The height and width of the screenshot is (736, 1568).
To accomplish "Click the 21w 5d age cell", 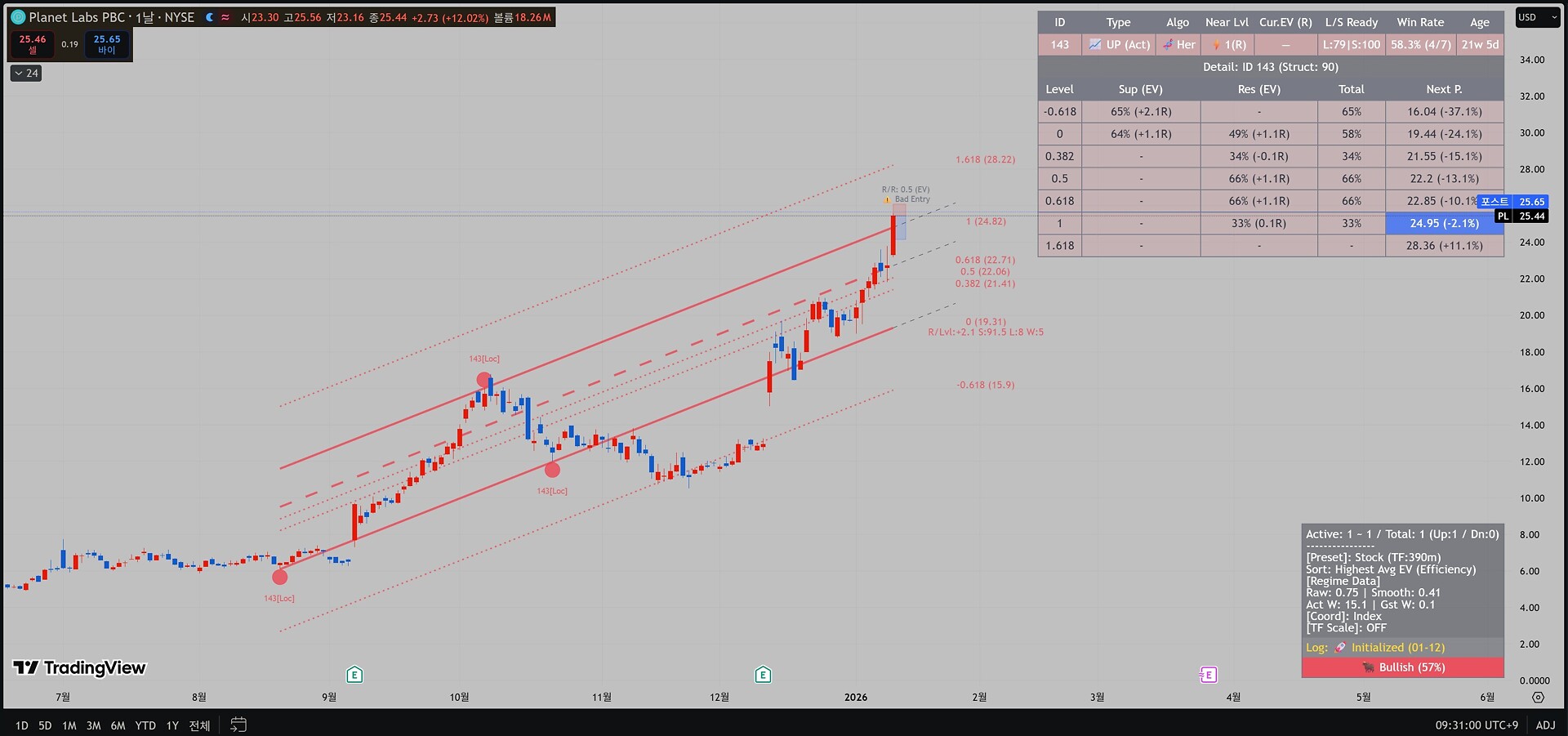I will 1481,45.
